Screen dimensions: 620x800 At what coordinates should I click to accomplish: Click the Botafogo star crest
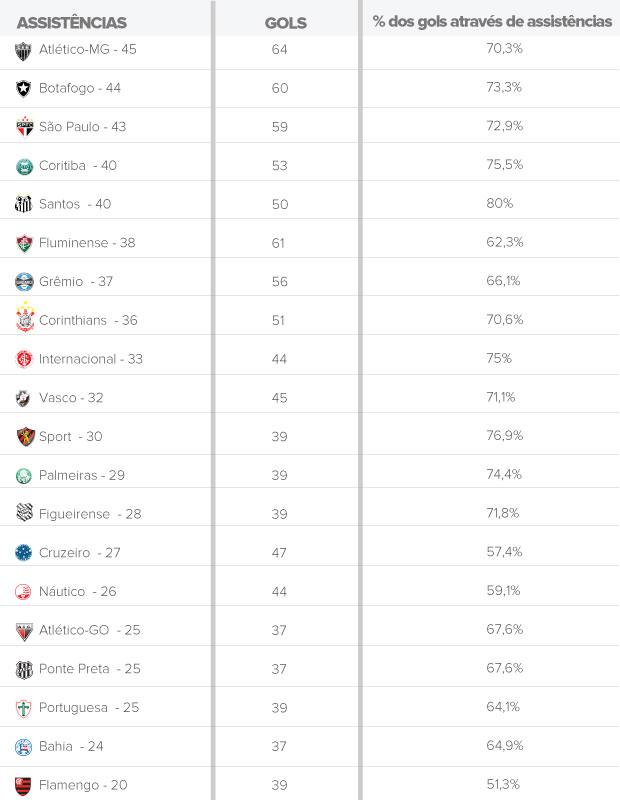(24, 88)
